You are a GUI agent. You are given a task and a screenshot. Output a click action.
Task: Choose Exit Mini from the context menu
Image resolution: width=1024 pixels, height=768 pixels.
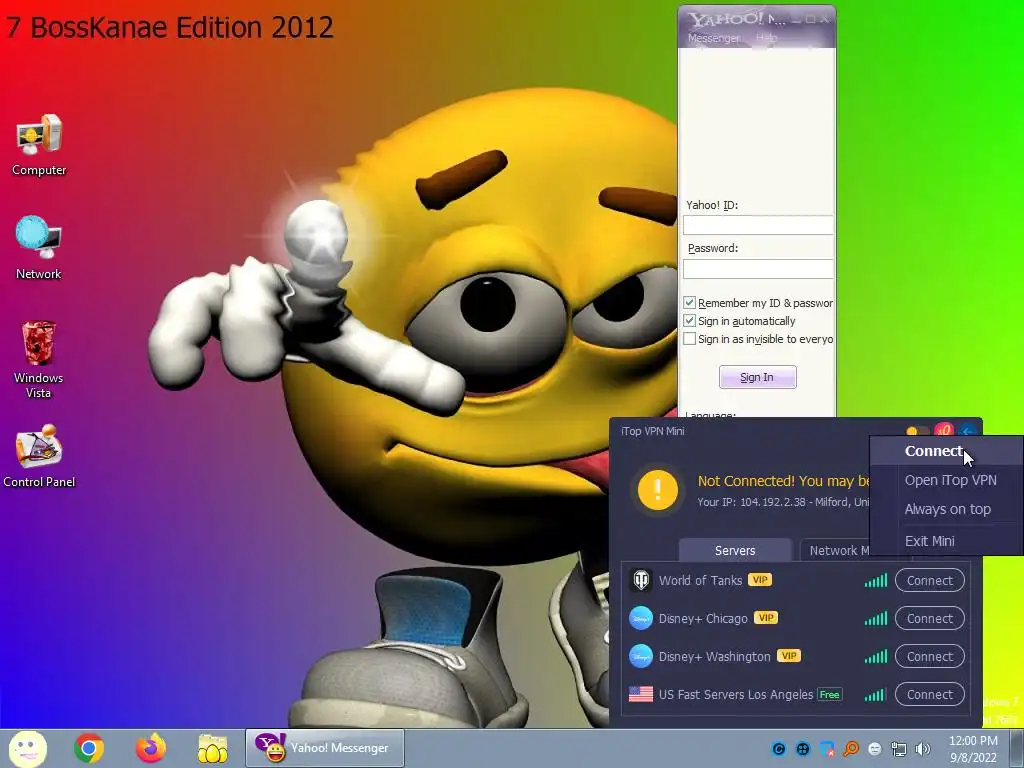click(947, 541)
